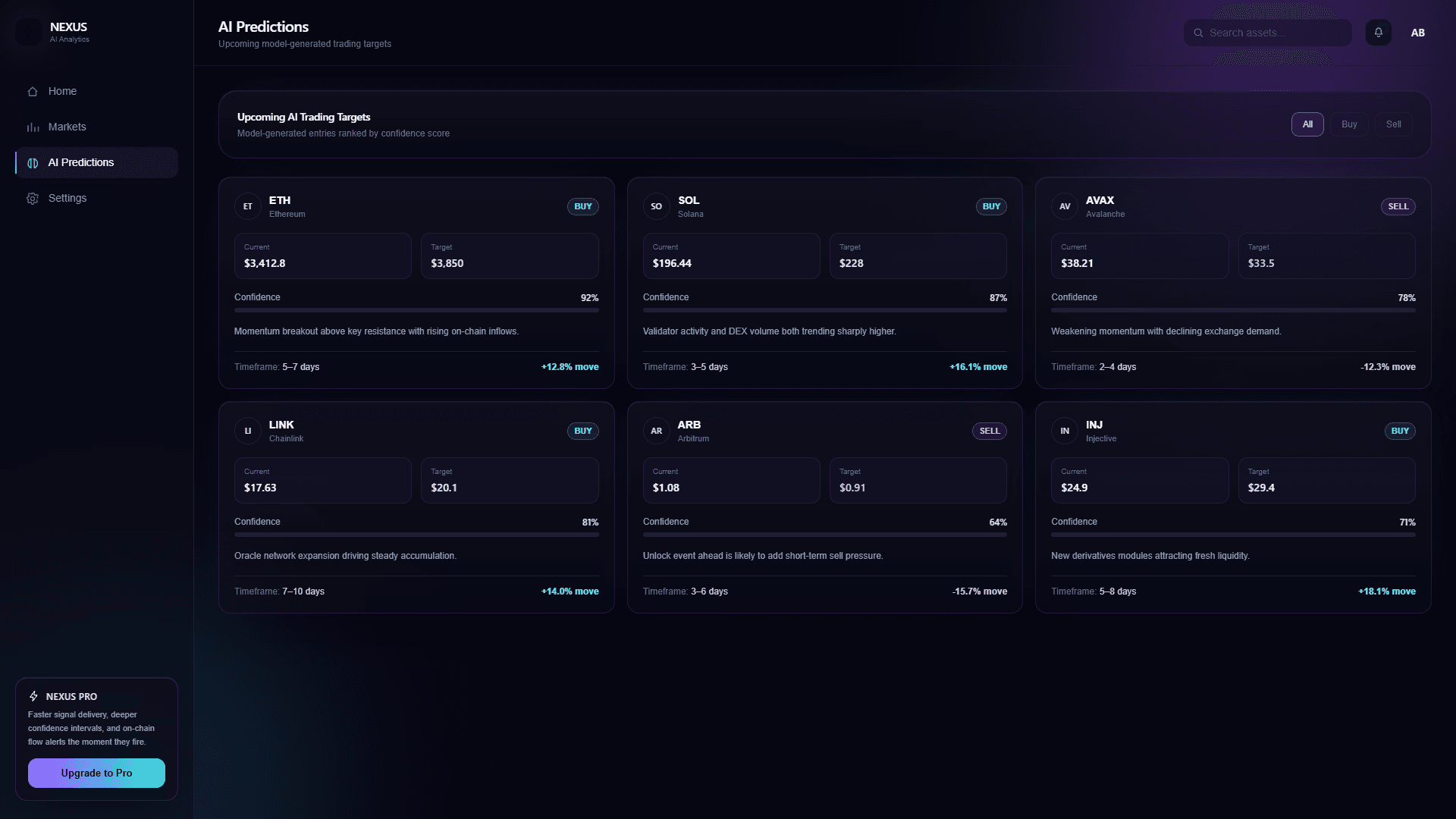Screen dimensions: 1456x819
Task: Click the INJ confidence bar
Action: coord(1233,535)
